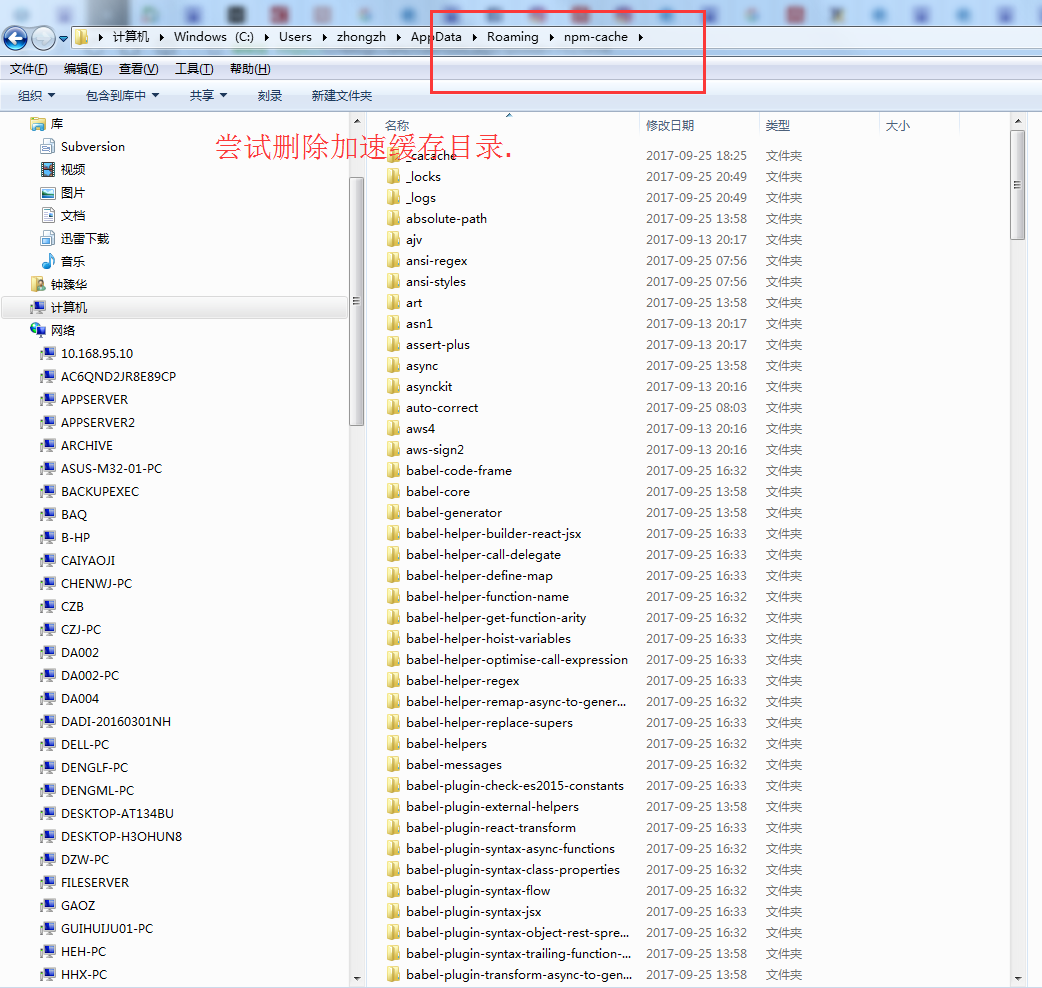The image size is (1042, 988).
Task: Click the folder icon of absolute-path
Action: (x=393, y=219)
